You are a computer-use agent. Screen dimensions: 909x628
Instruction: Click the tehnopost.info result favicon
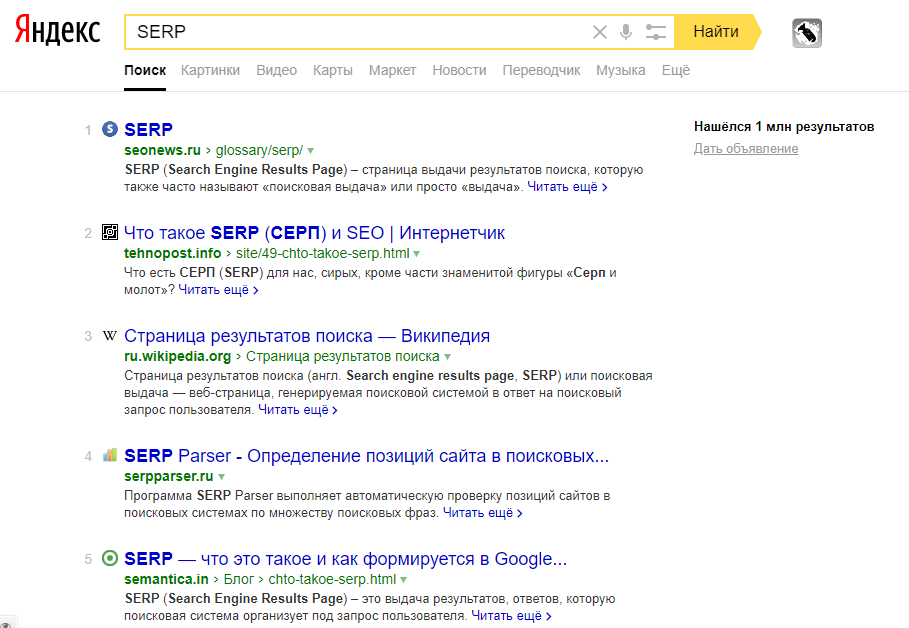click(110, 233)
